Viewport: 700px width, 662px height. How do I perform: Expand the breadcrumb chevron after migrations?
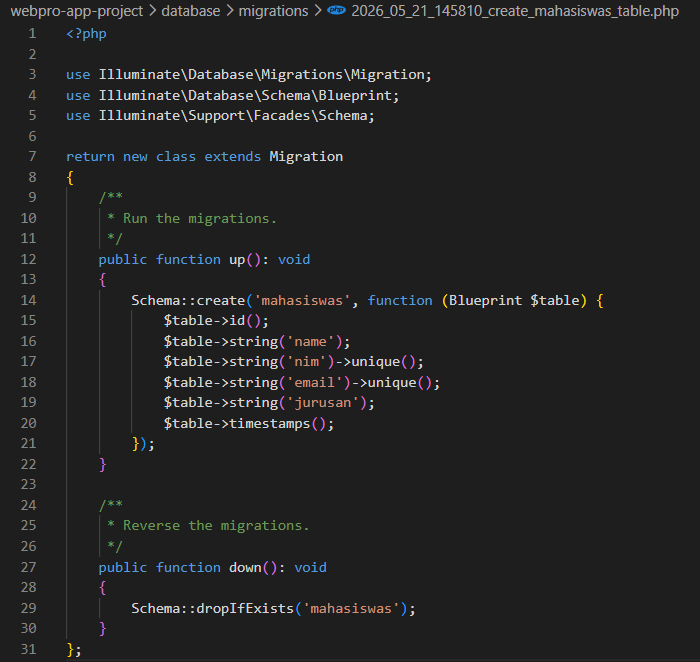(x=317, y=11)
